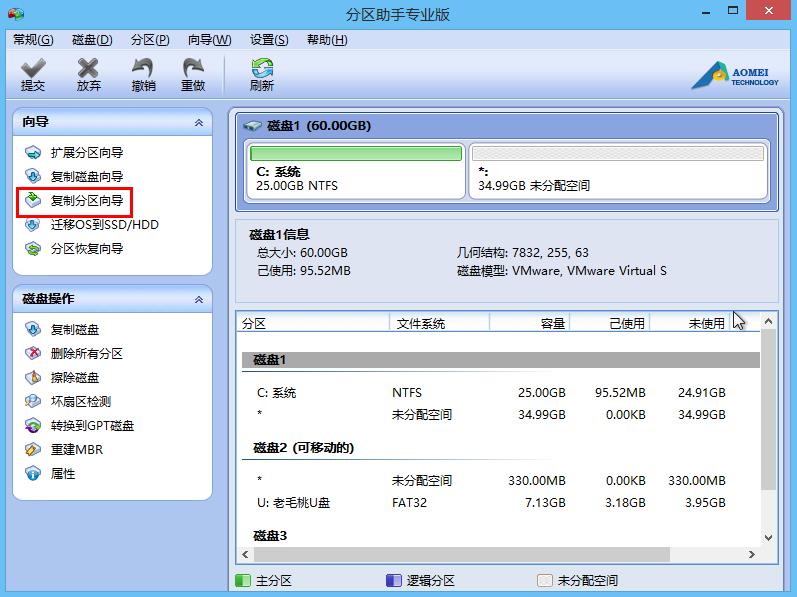This screenshot has width=797, height=597.
Task: Close the 分区助手专业版 window
Action: click(769, 11)
